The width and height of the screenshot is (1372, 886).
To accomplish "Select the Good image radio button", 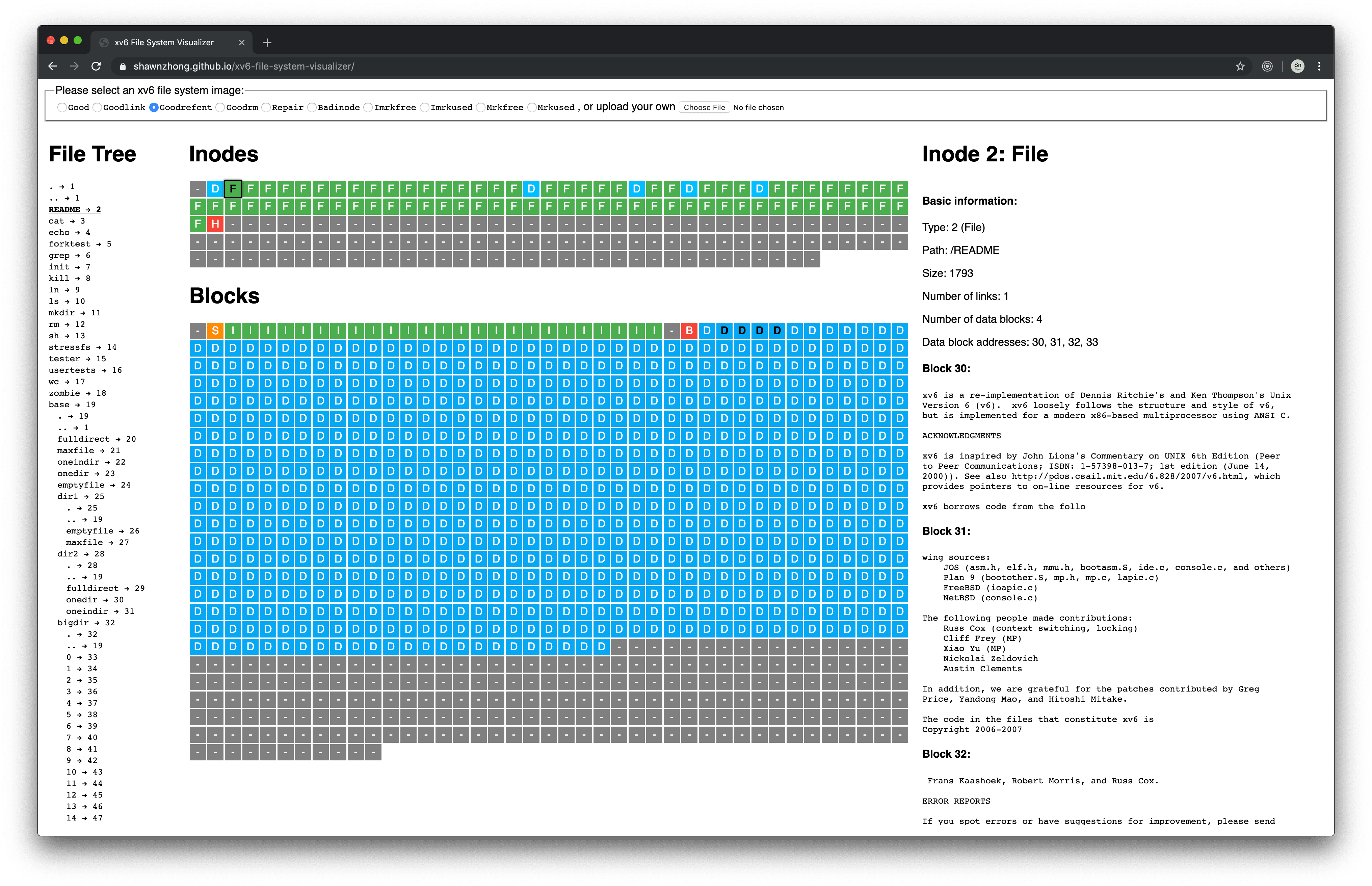I will point(61,108).
